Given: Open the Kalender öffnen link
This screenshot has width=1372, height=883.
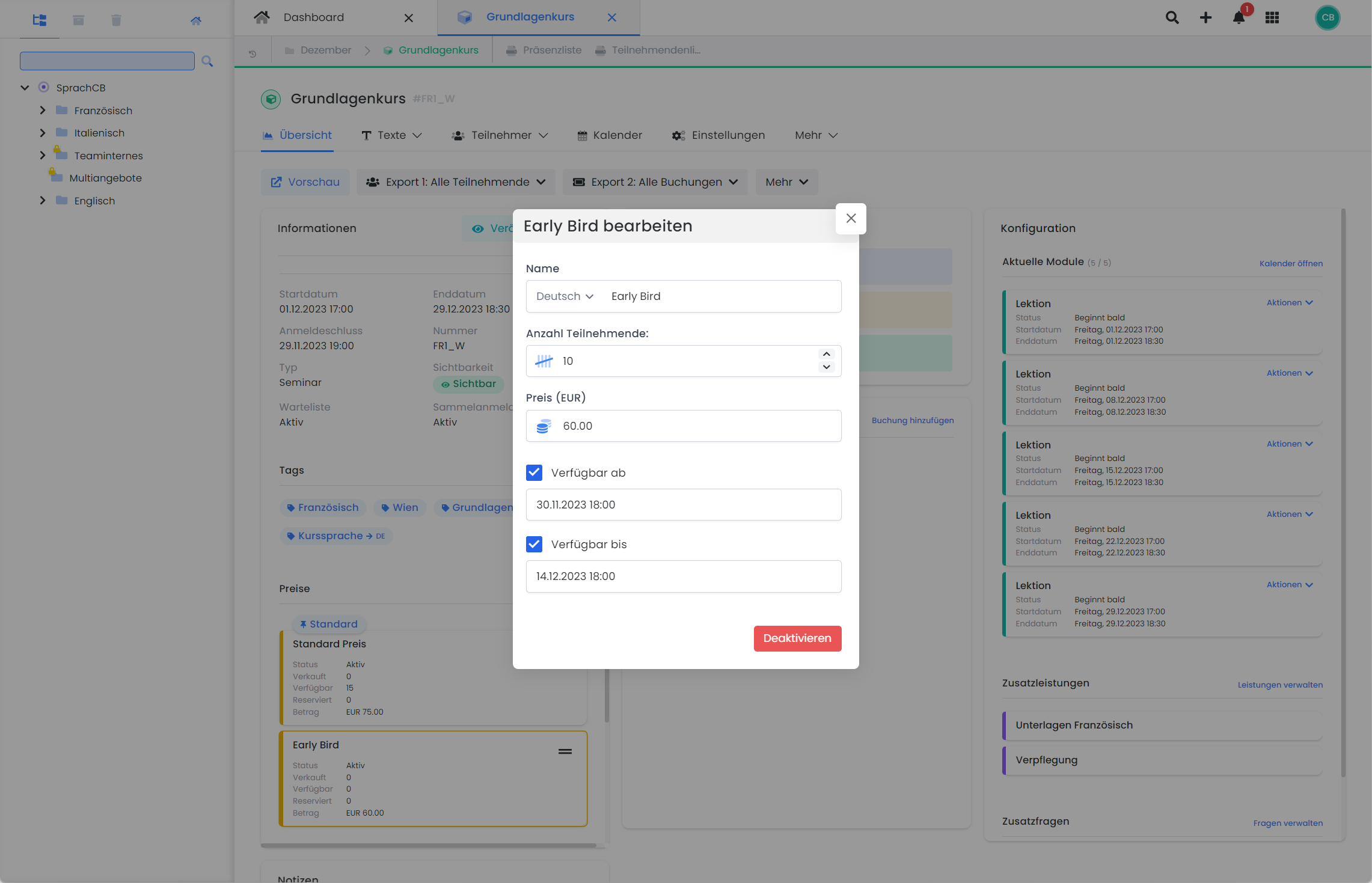Looking at the screenshot, I should (x=1291, y=263).
